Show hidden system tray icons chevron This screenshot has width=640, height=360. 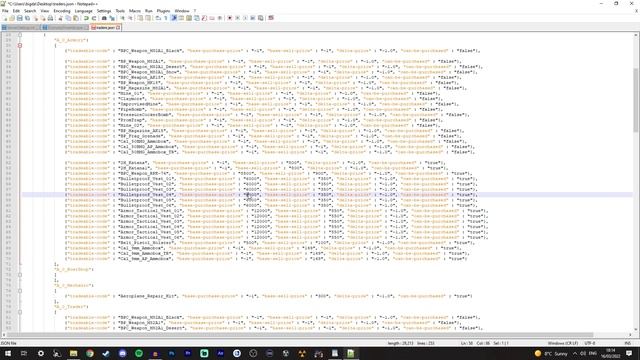pos(575,353)
